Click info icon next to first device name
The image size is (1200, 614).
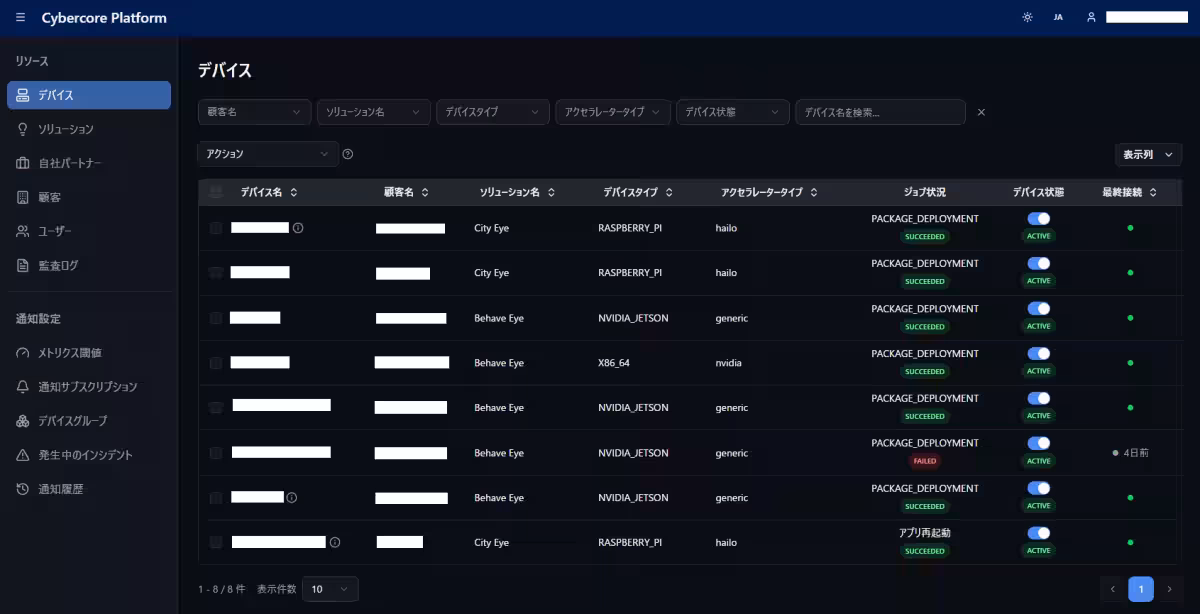[x=298, y=228]
